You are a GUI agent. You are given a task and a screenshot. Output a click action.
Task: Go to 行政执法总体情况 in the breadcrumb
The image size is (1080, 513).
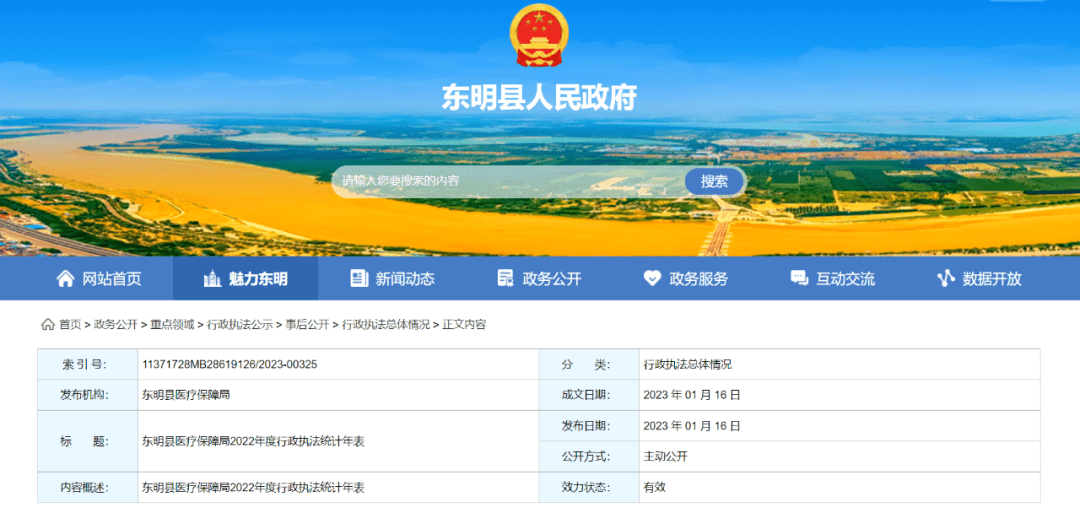point(386,324)
